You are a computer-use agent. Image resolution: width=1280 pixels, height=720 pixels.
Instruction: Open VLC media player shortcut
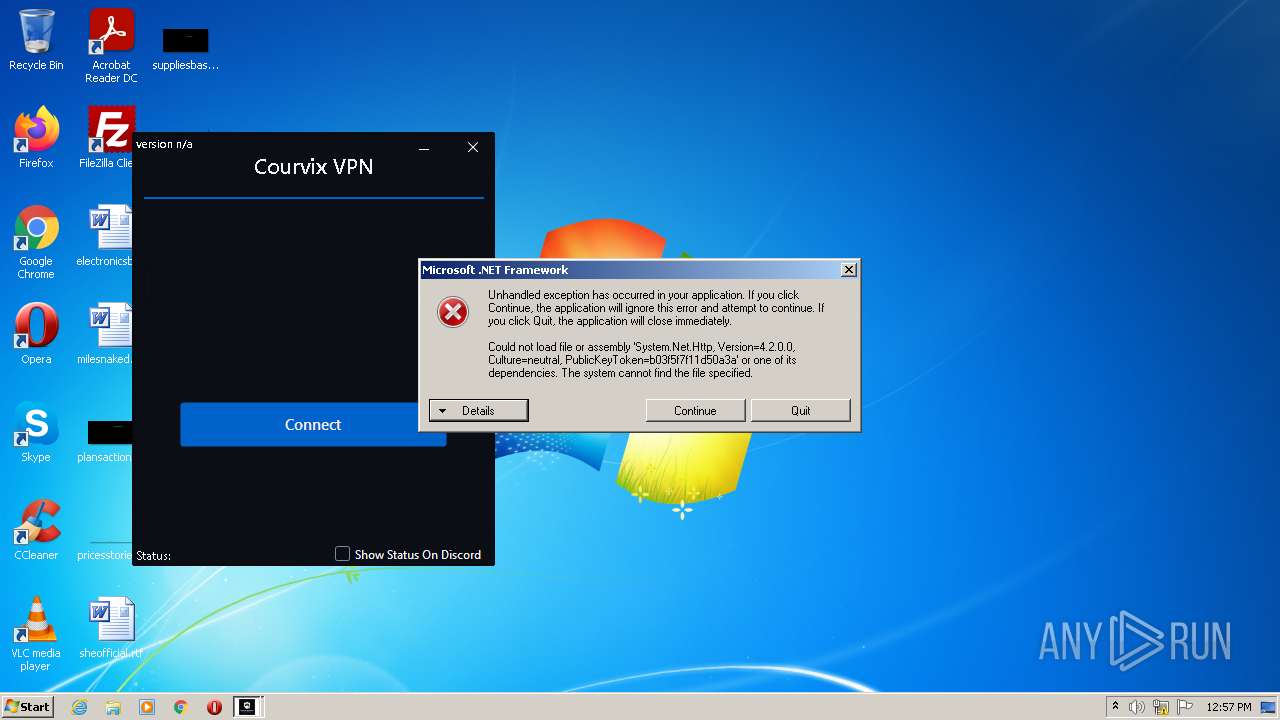point(36,634)
